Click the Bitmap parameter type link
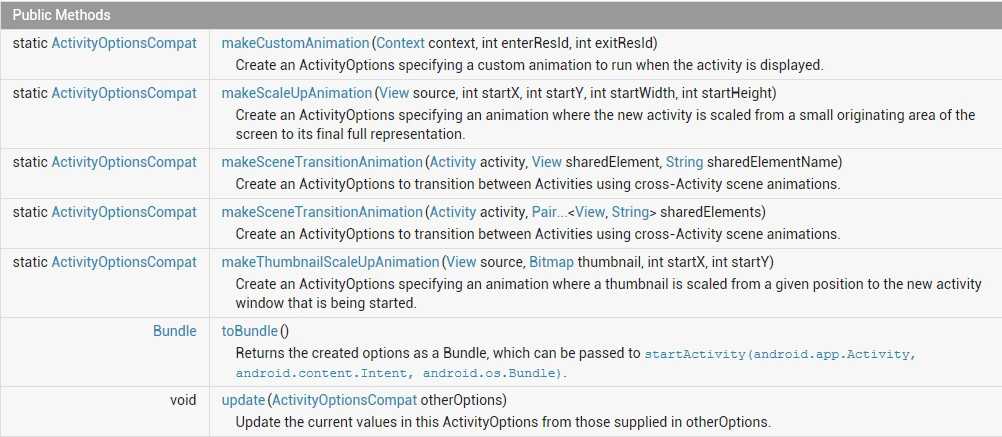1002x437 pixels. (551, 262)
